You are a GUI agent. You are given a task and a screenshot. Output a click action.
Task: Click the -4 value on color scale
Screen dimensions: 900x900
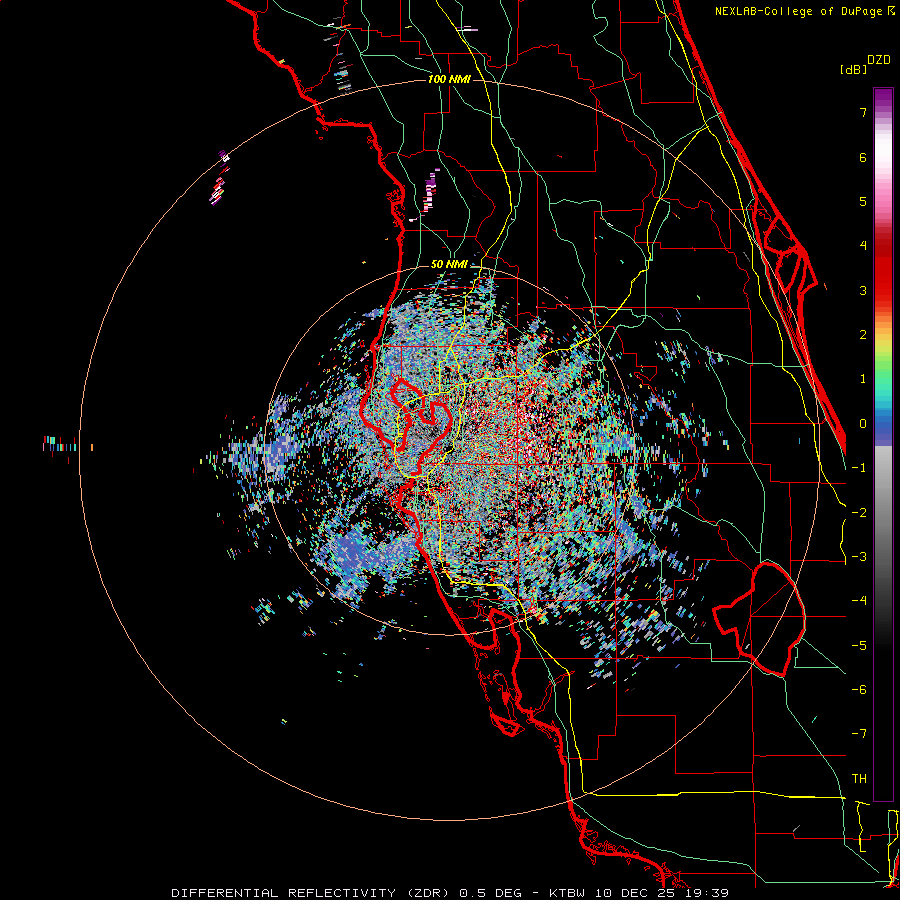859,600
